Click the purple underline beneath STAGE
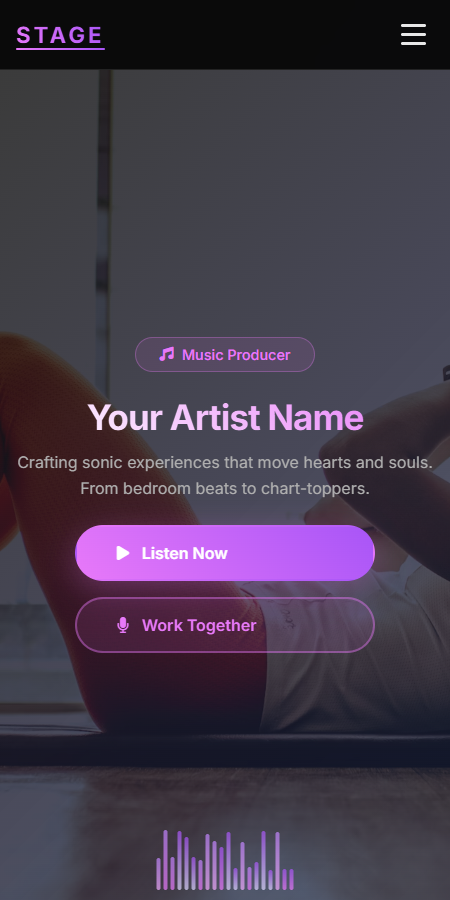 (x=60, y=49)
